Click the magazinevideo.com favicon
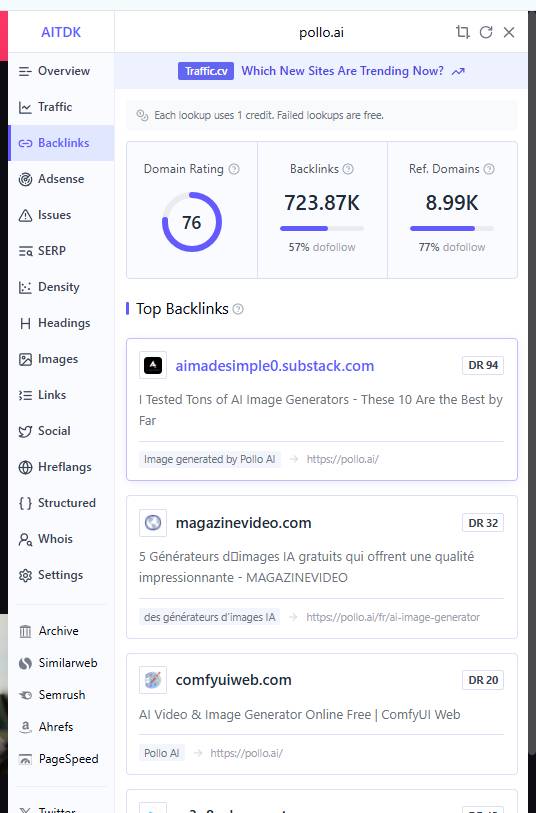This screenshot has height=813, width=536. point(153,523)
